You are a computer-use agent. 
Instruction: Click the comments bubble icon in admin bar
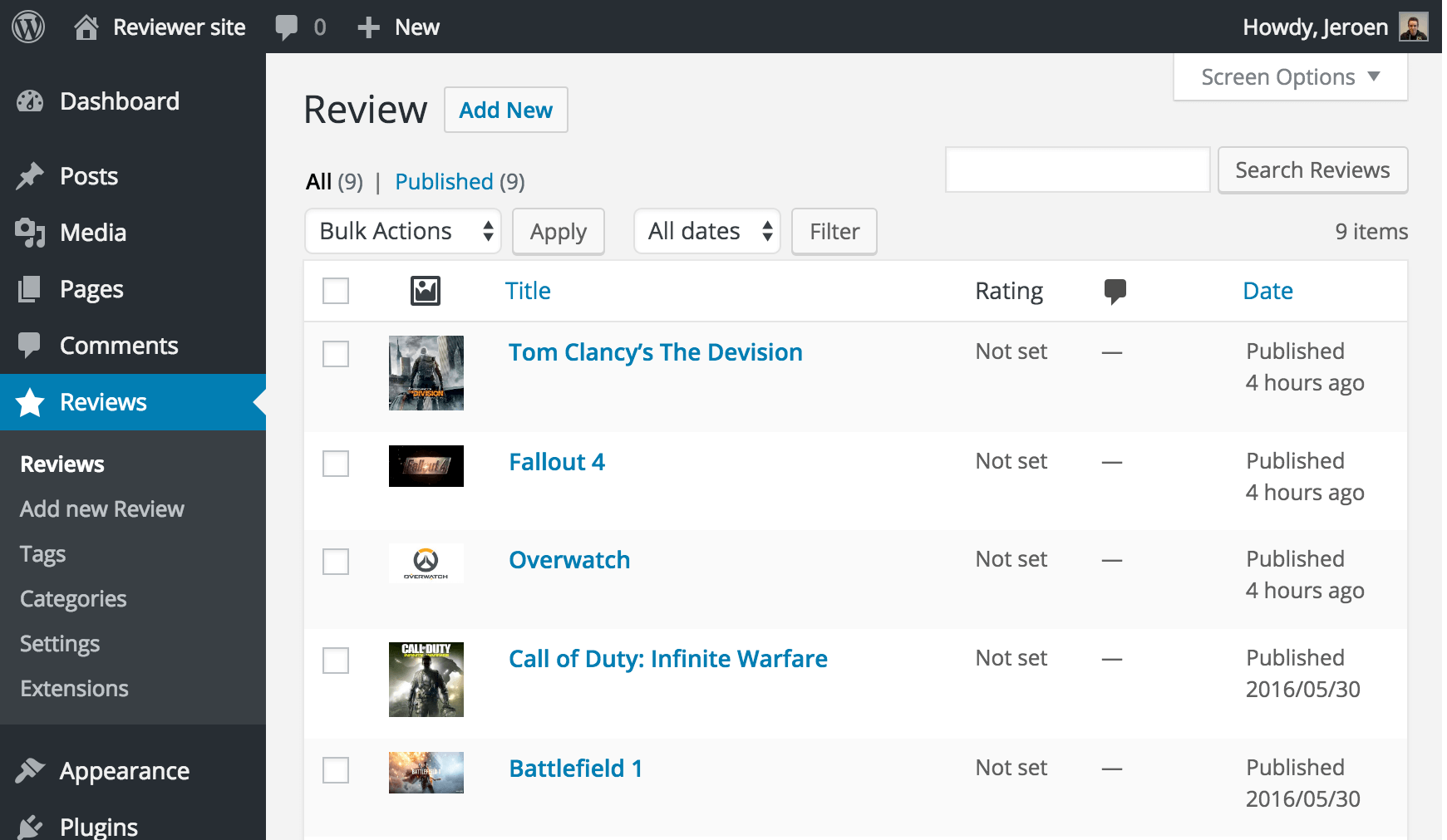click(287, 27)
